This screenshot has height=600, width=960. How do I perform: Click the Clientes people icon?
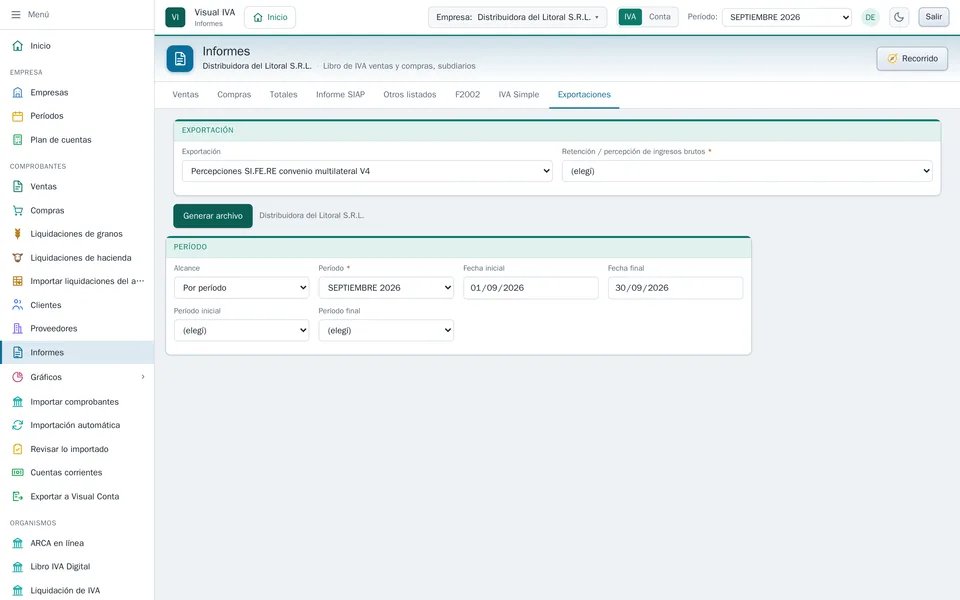18,305
